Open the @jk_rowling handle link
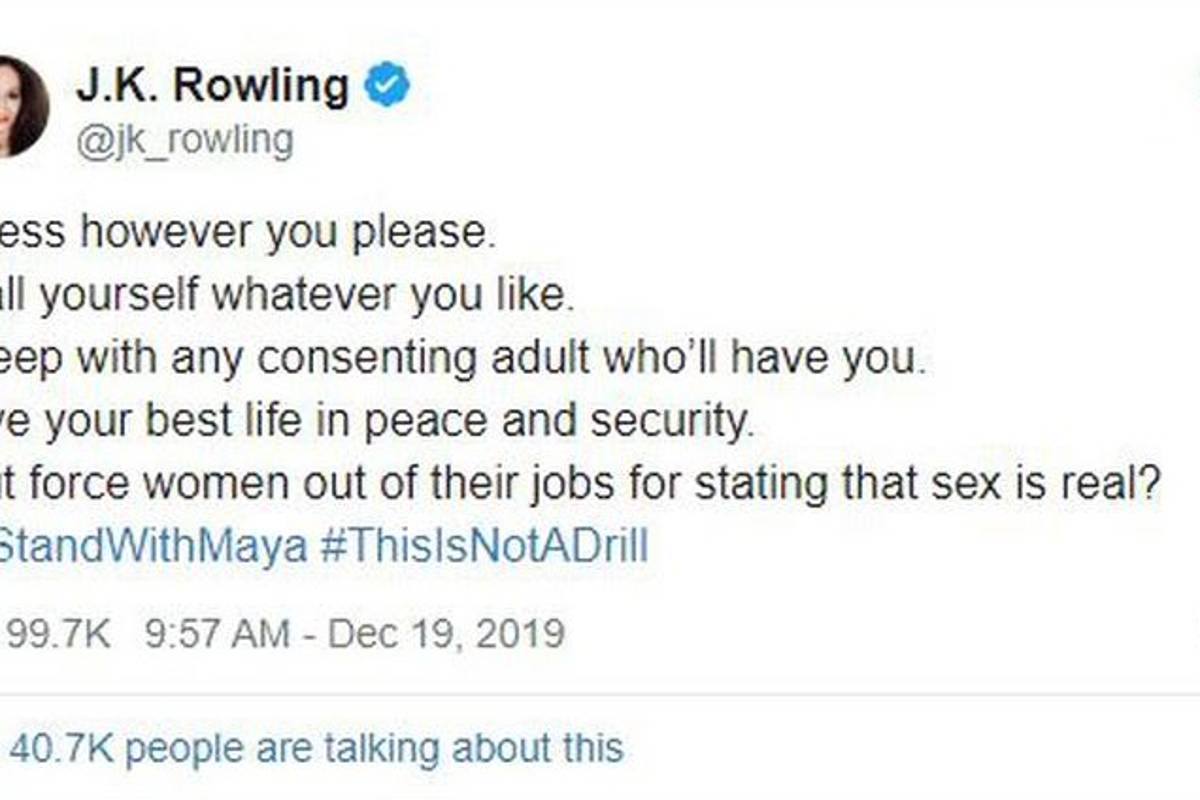 click(185, 141)
